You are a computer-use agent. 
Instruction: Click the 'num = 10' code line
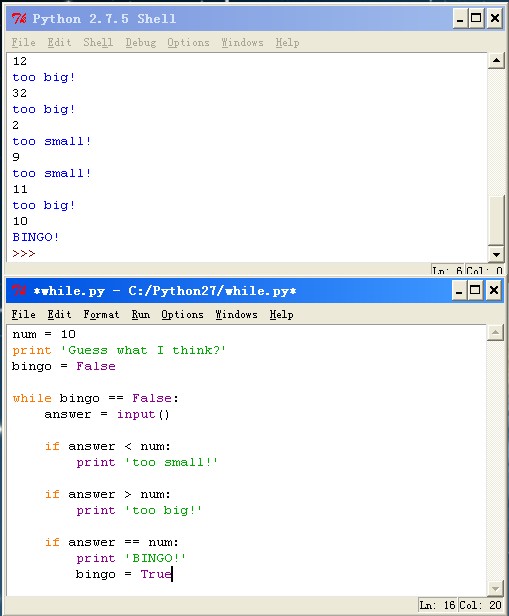pos(44,334)
